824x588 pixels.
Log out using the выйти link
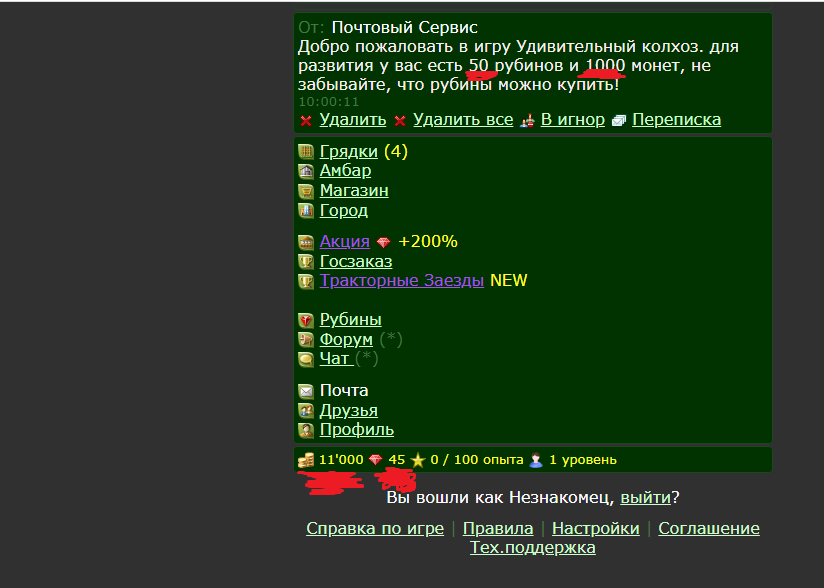pyautogui.click(x=645, y=497)
